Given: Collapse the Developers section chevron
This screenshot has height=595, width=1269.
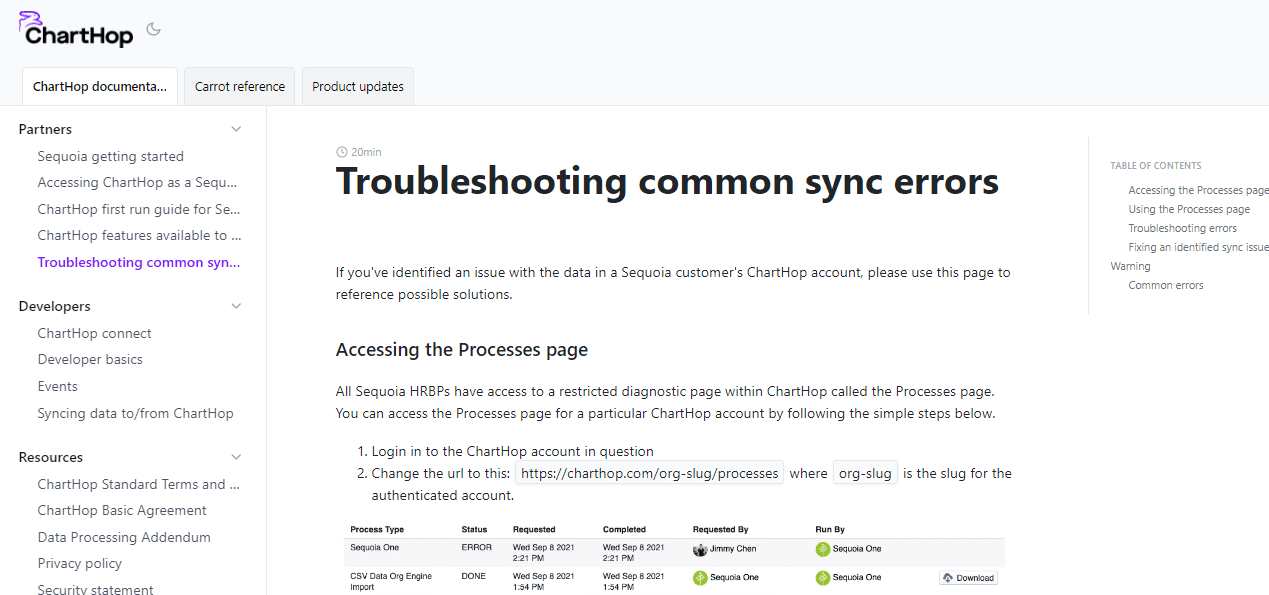Looking at the screenshot, I should pyautogui.click(x=236, y=306).
